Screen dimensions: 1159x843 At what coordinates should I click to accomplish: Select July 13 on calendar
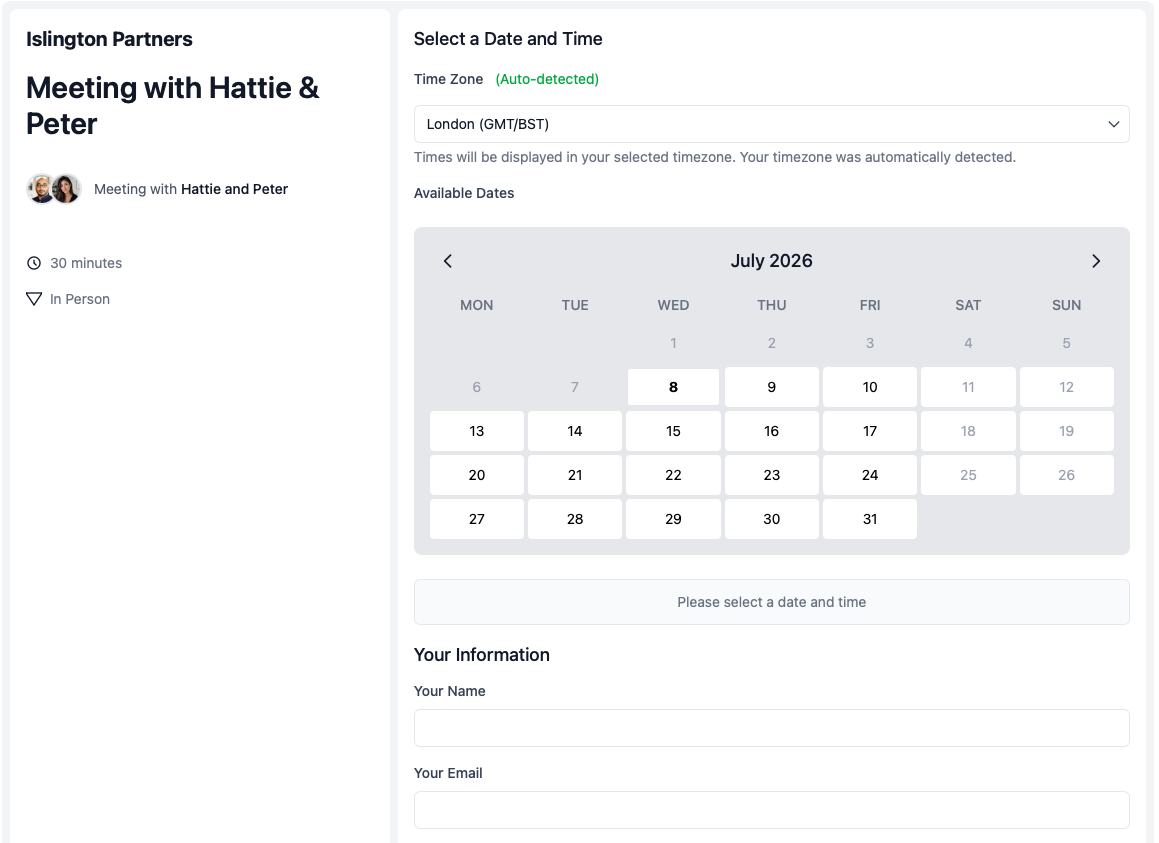pyautogui.click(x=477, y=431)
